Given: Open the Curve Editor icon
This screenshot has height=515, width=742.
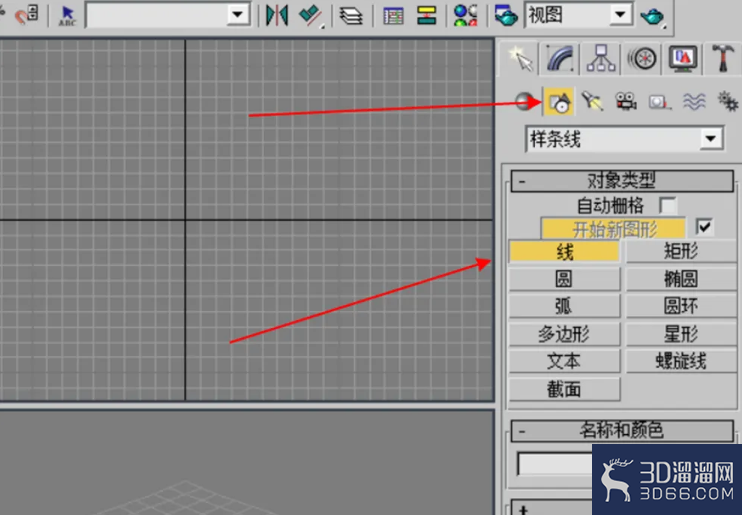Looking at the screenshot, I should pyautogui.click(x=393, y=16).
